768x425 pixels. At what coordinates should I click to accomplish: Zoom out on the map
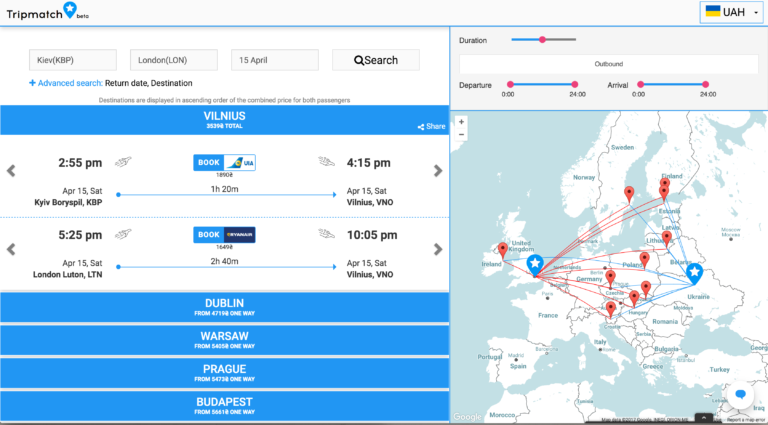tap(461, 134)
